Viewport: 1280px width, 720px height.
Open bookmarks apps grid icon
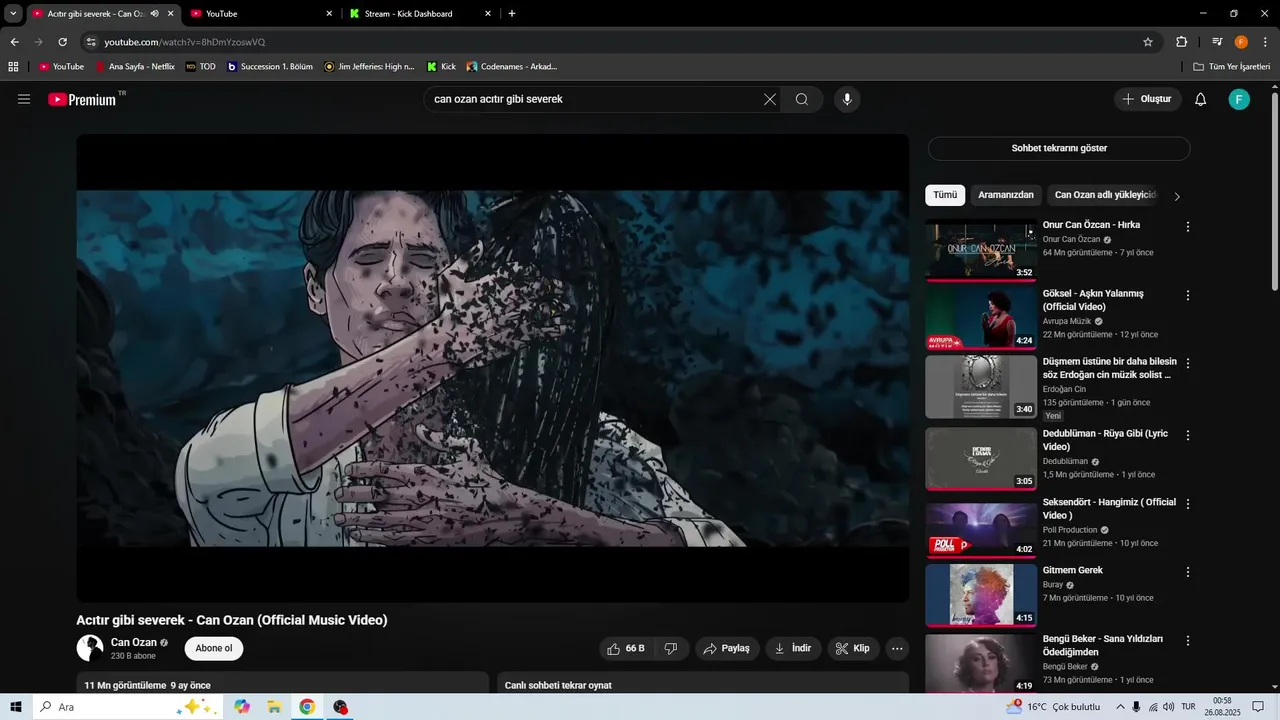13,67
